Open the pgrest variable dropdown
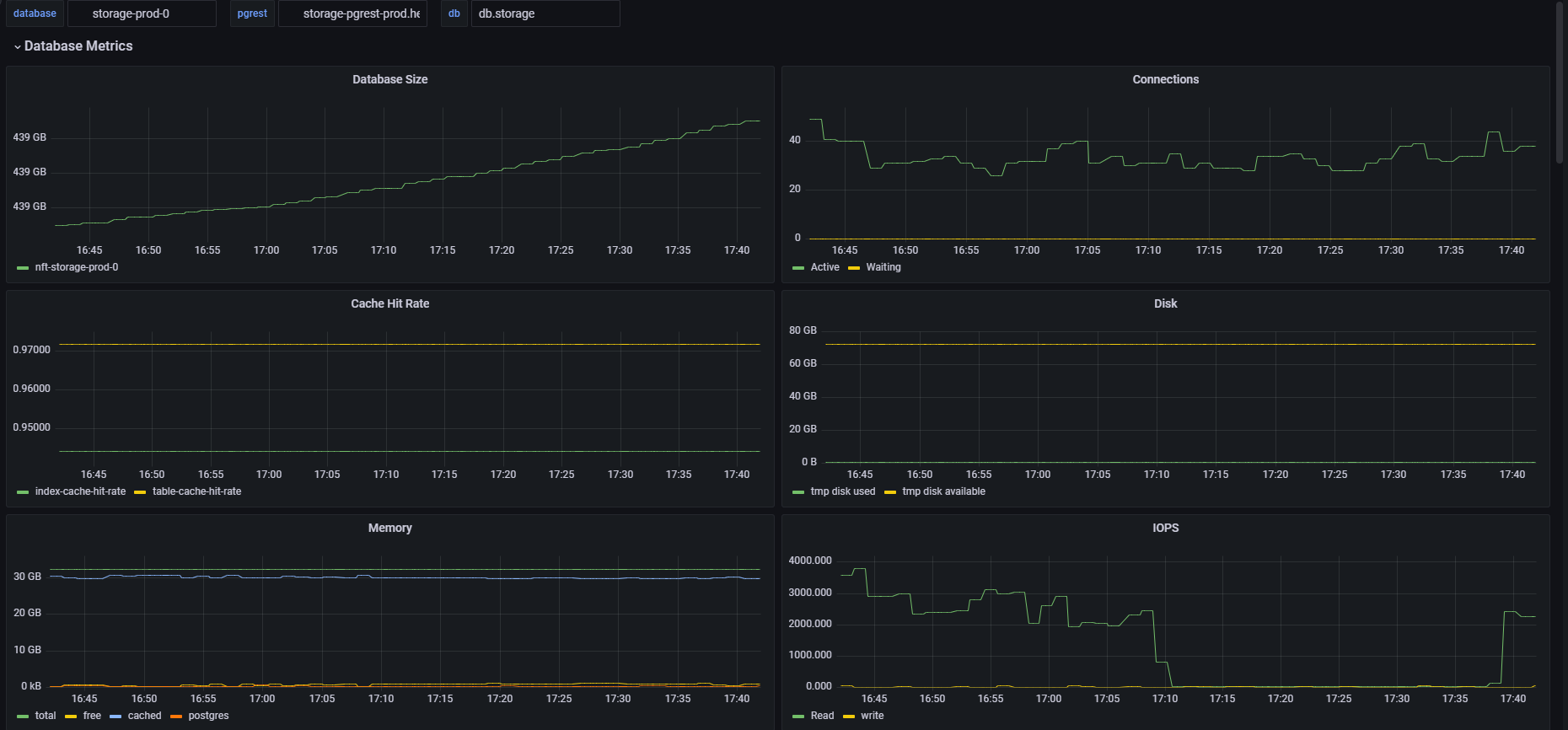Screen dimensions: 1568x730 (352, 13)
